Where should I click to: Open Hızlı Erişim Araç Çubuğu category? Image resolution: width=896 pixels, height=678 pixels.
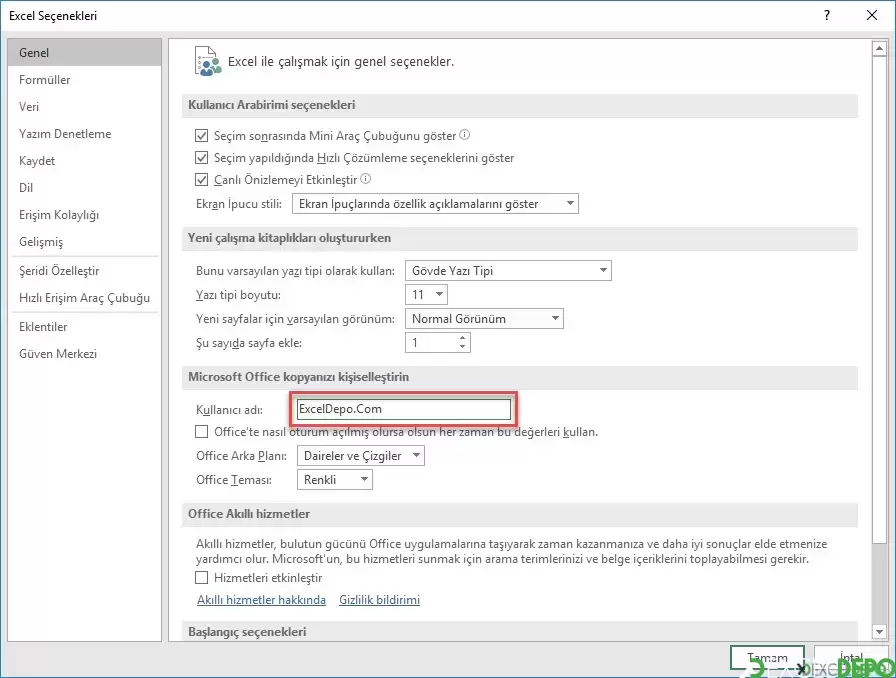pyautogui.click(x=85, y=297)
